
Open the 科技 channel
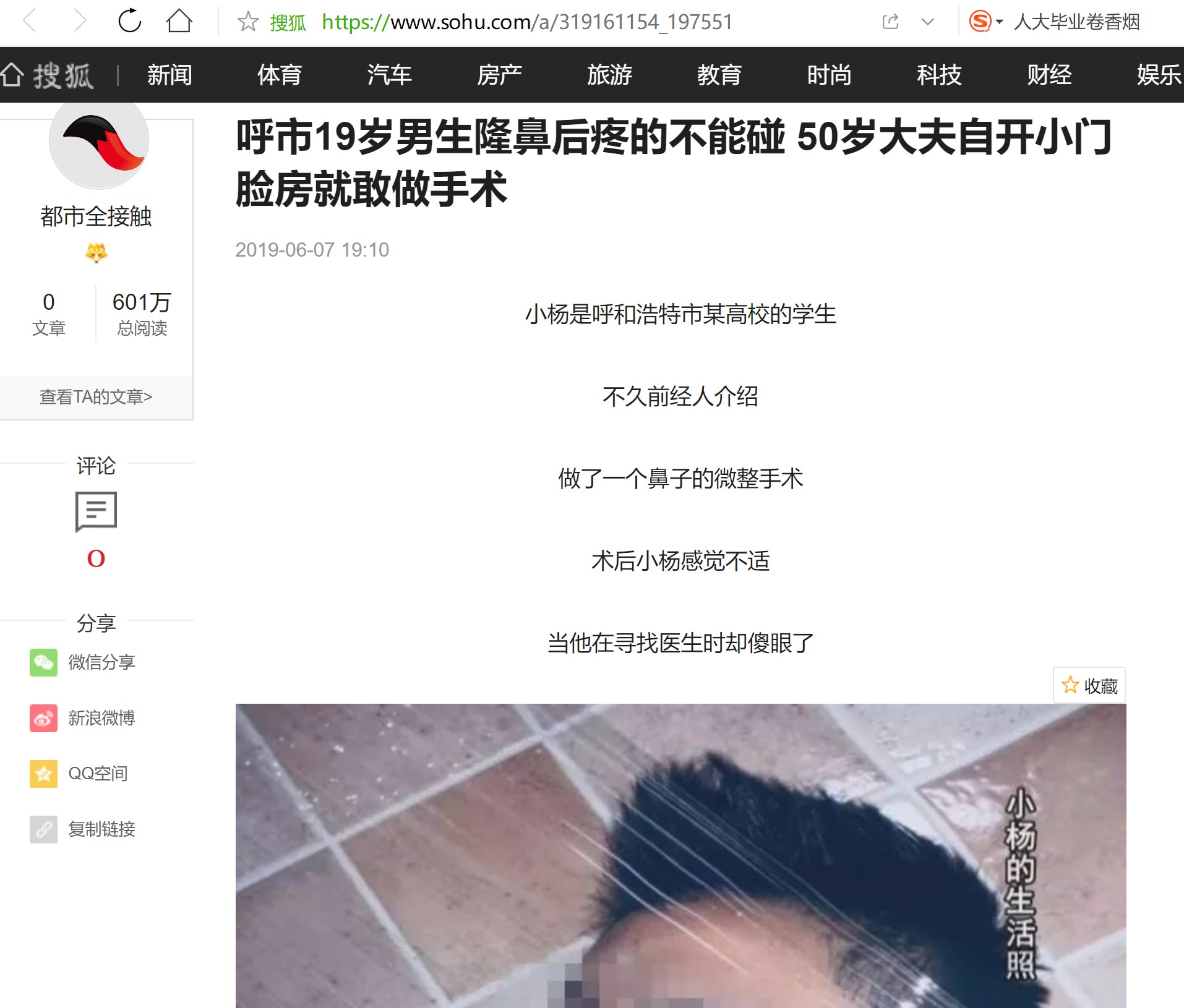point(939,75)
